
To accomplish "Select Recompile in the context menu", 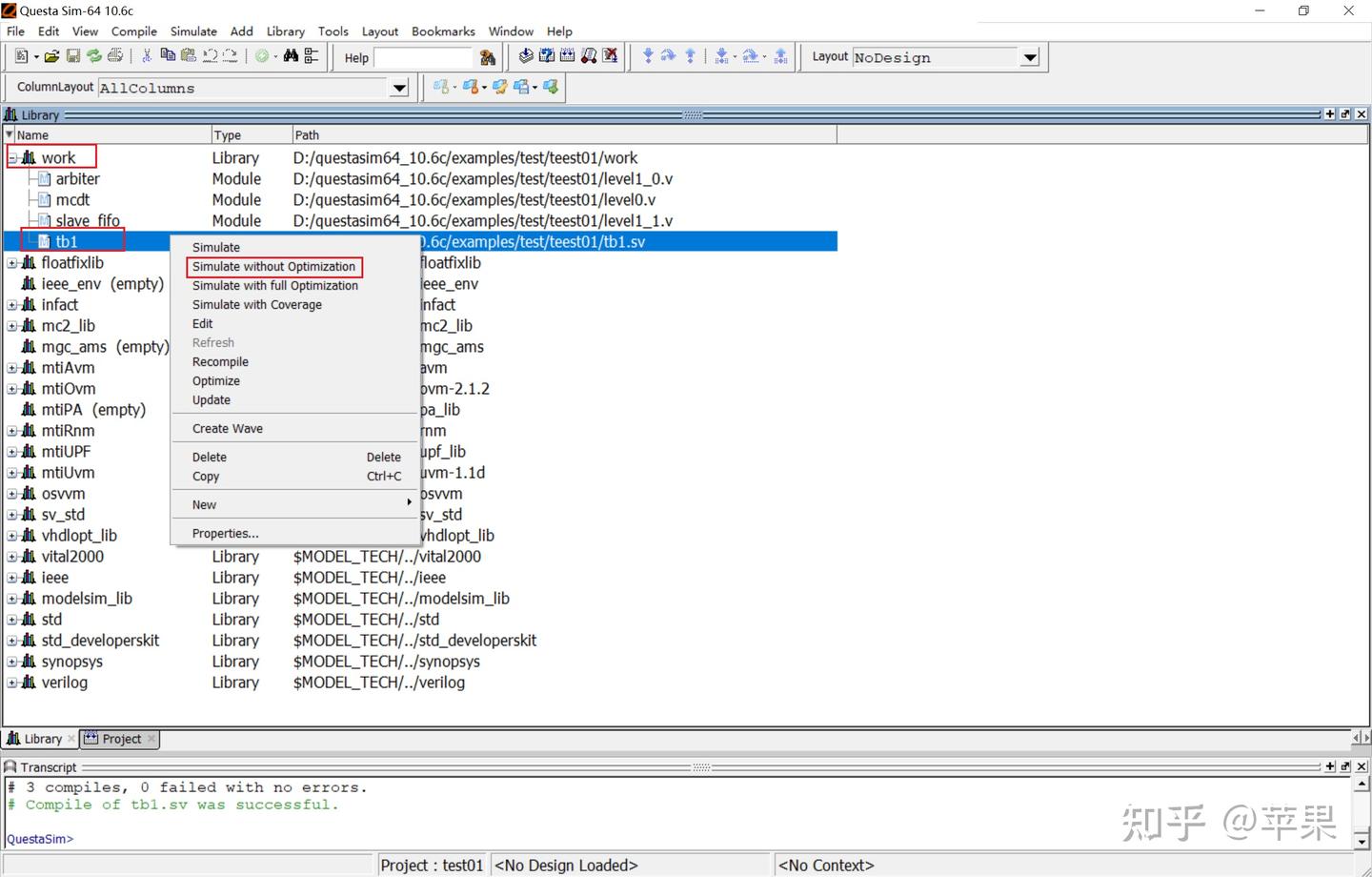I will coord(220,362).
